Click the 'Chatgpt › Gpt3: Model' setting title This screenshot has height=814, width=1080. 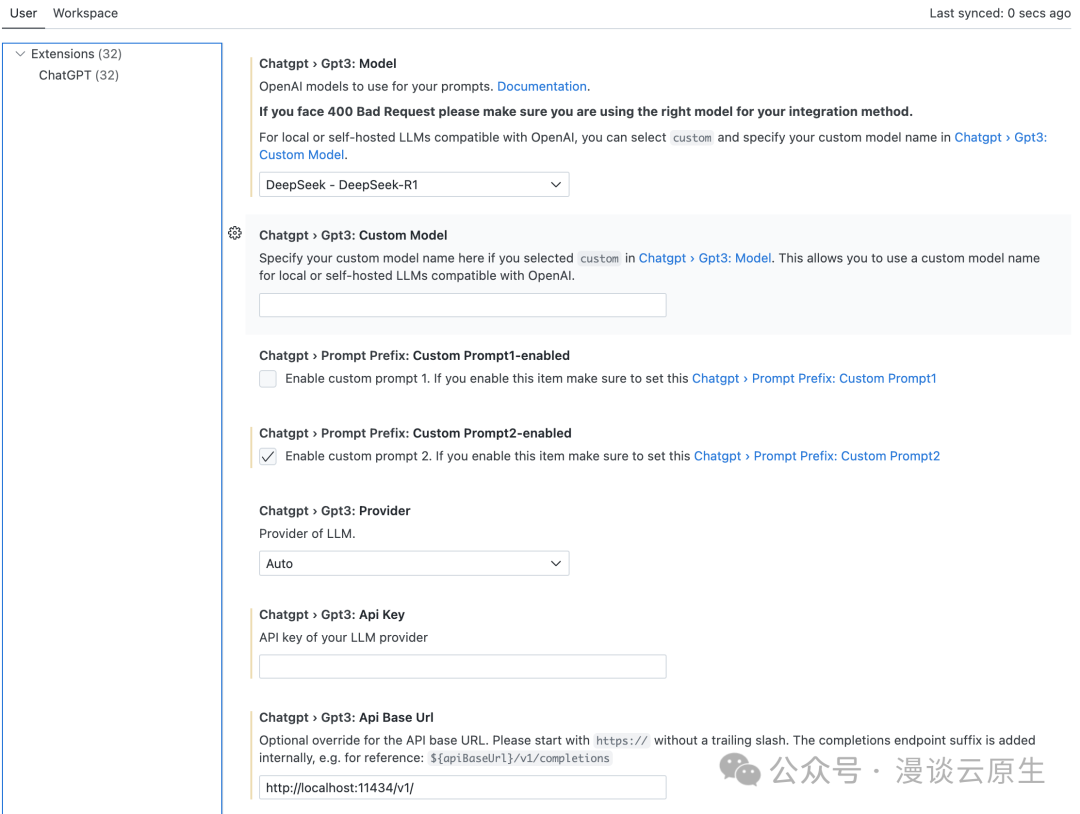(328, 63)
